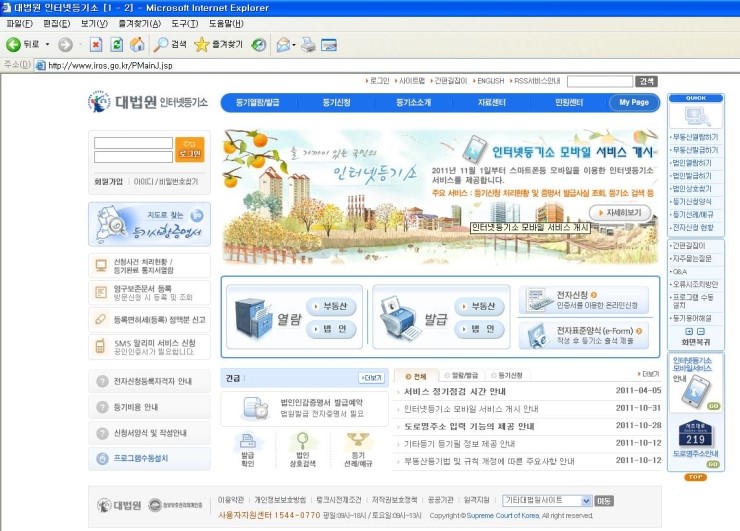The image size is (740, 531).
Task: Select 등기열람/발급 navigation tab
Action: [258, 102]
